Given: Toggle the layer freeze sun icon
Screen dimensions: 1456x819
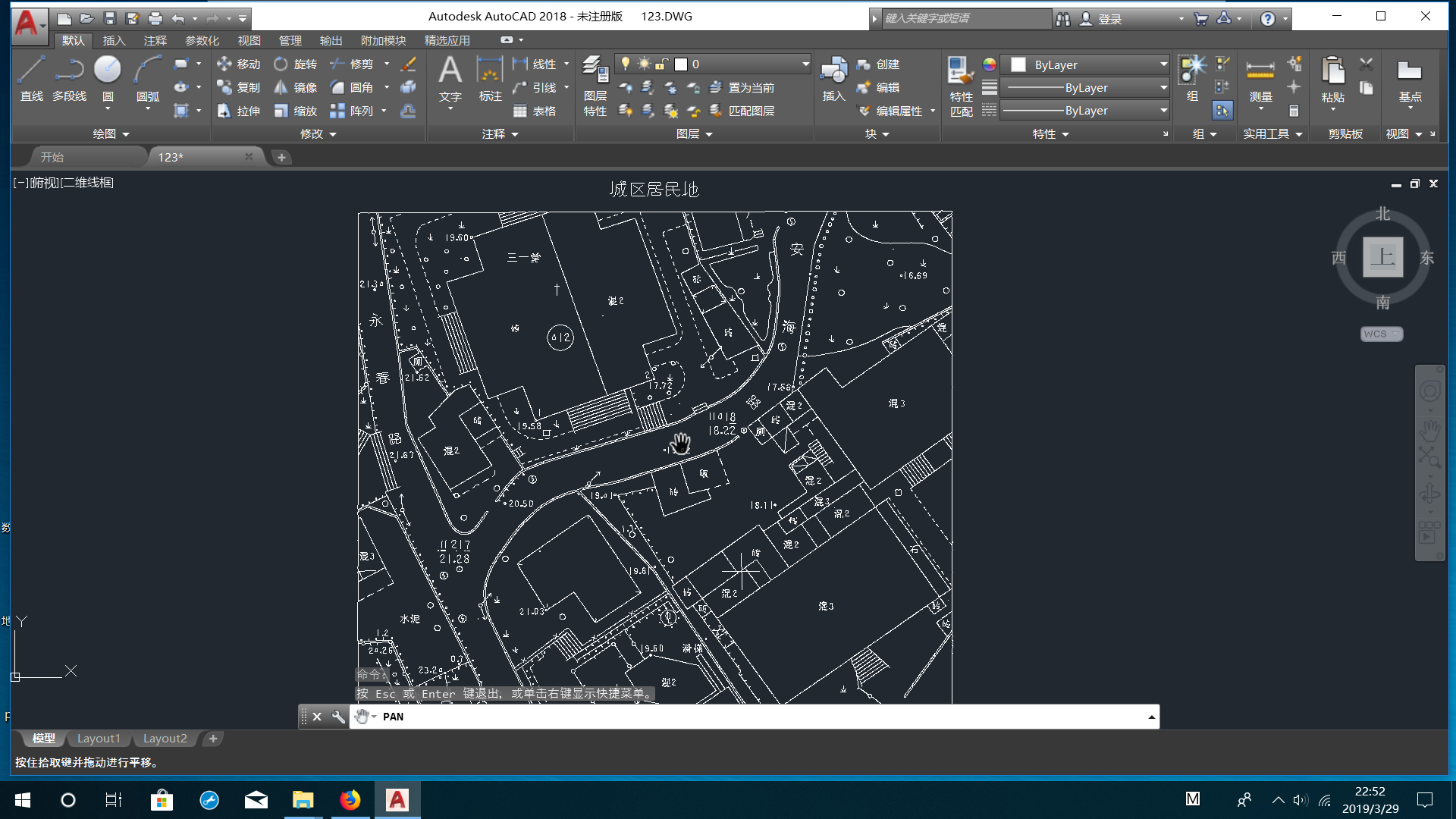Looking at the screenshot, I should pyautogui.click(x=642, y=64).
